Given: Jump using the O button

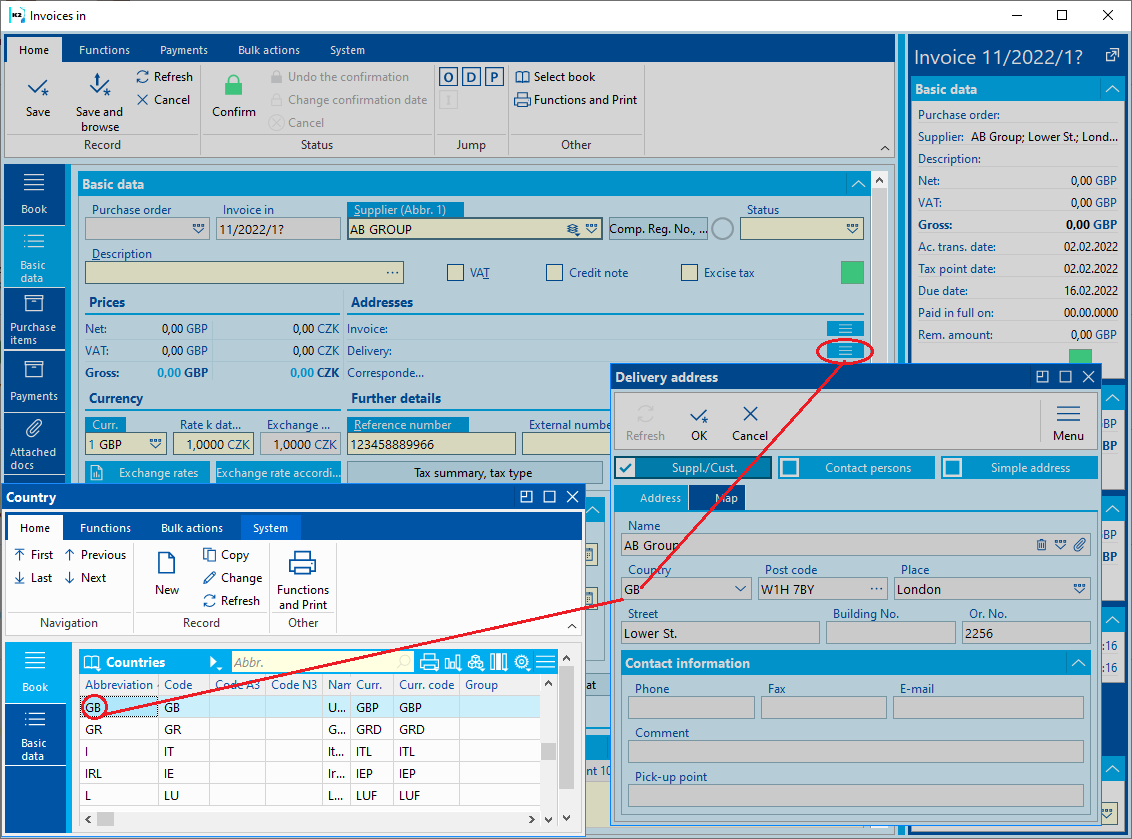Looking at the screenshot, I should click(448, 77).
